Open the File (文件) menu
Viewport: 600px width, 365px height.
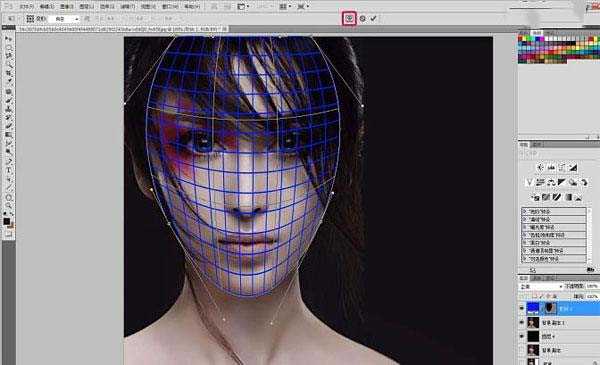coord(27,7)
